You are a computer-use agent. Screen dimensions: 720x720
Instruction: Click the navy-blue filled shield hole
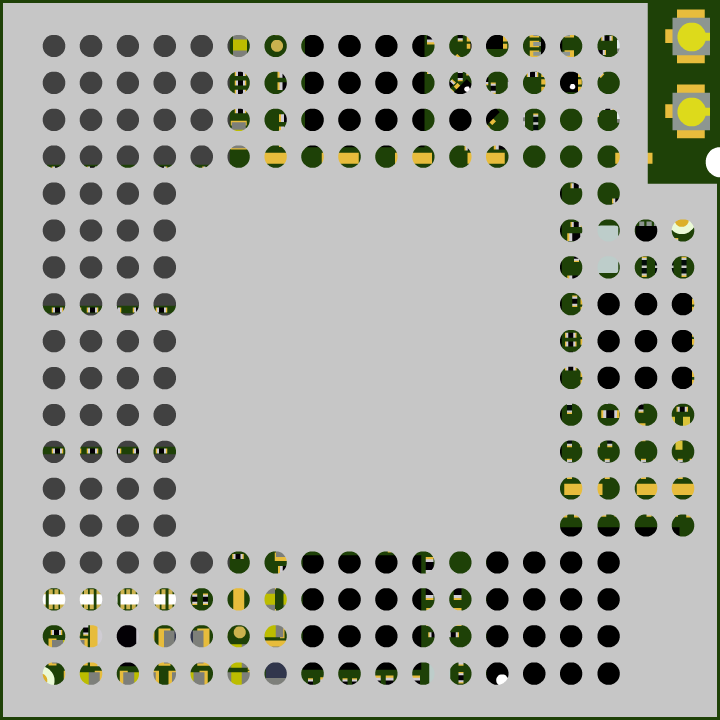click(276, 673)
